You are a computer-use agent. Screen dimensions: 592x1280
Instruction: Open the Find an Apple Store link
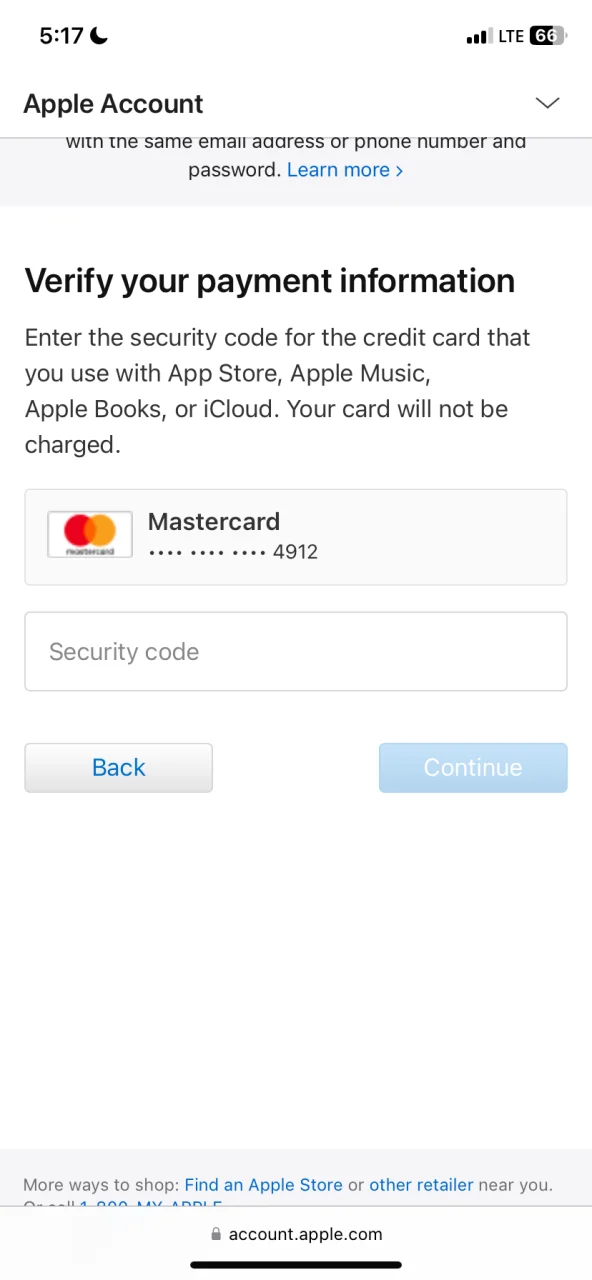[264, 1185]
